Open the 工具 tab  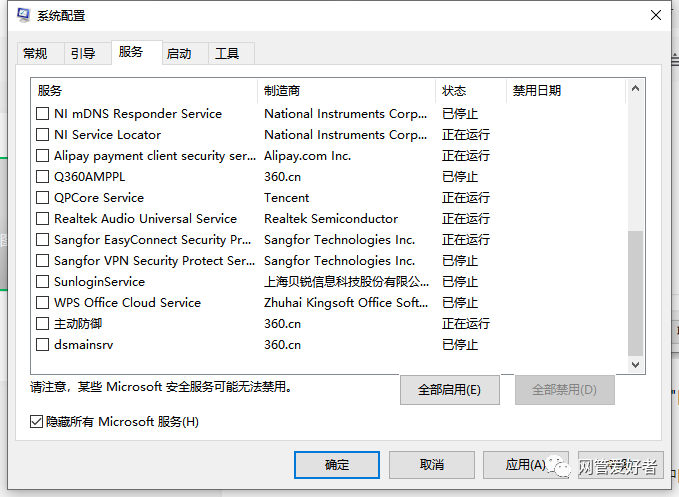[x=227, y=54]
